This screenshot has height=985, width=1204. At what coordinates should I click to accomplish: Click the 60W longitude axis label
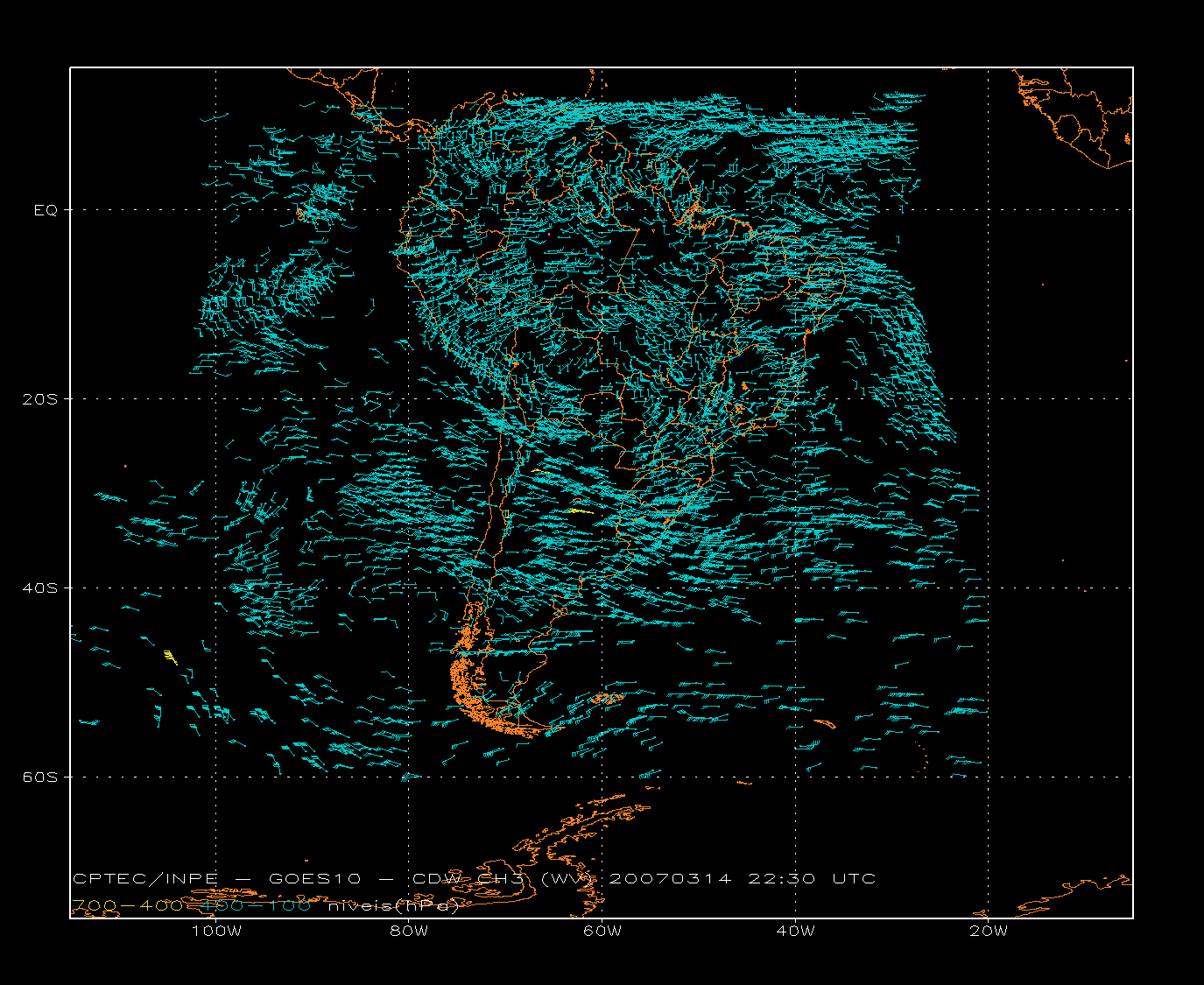tap(602, 931)
